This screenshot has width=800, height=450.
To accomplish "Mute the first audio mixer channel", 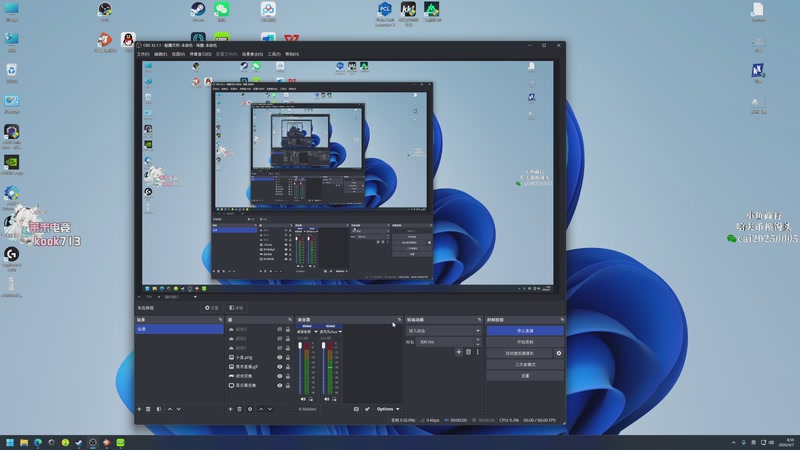I will click(x=304, y=398).
